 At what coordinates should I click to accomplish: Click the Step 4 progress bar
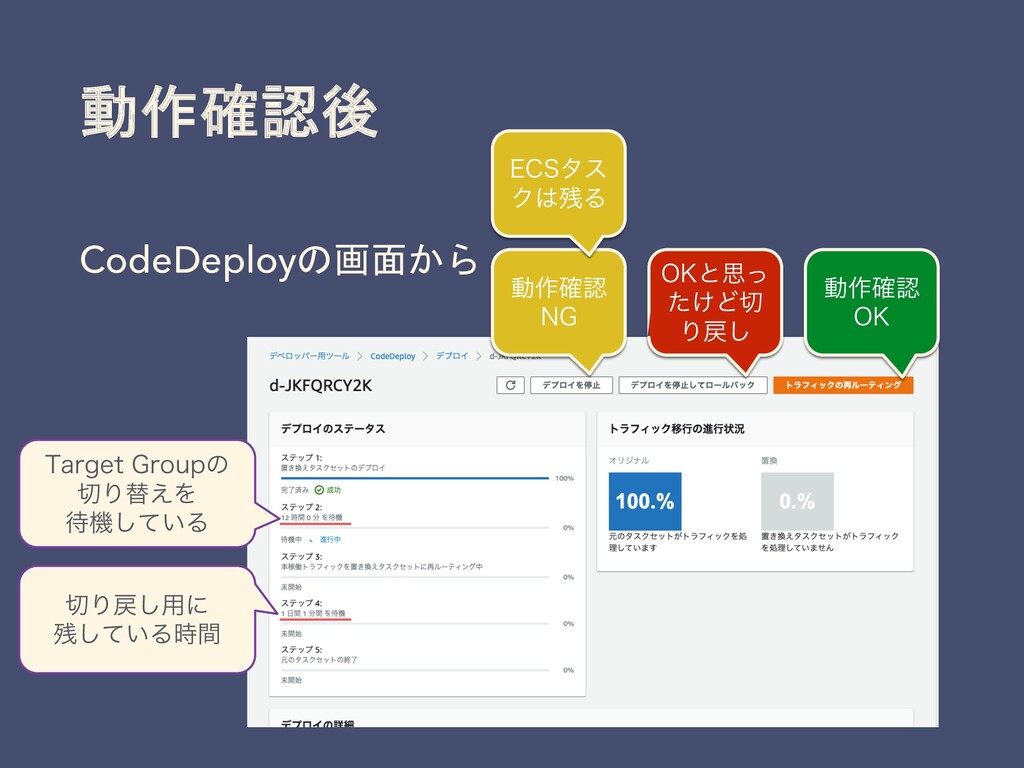click(415, 624)
